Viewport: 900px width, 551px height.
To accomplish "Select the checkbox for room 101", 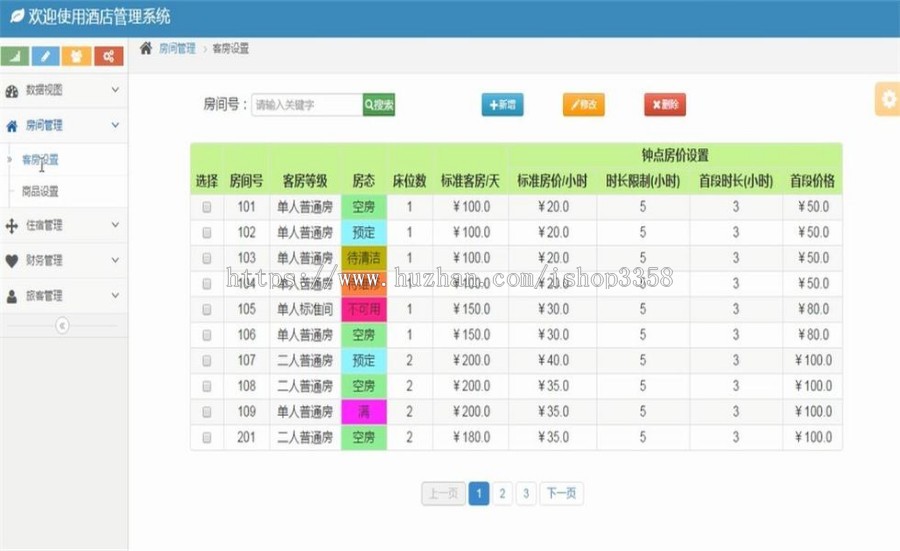I will point(207,207).
